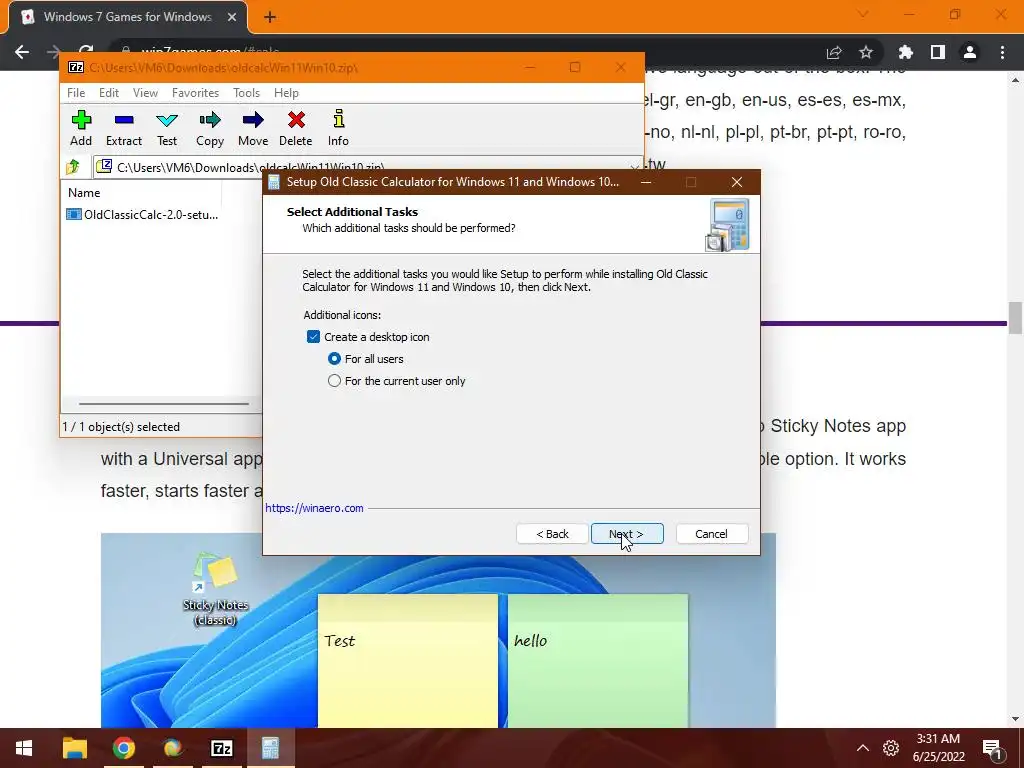Open File Explorer from taskbar
The width and height of the screenshot is (1024, 768).
(x=74, y=748)
